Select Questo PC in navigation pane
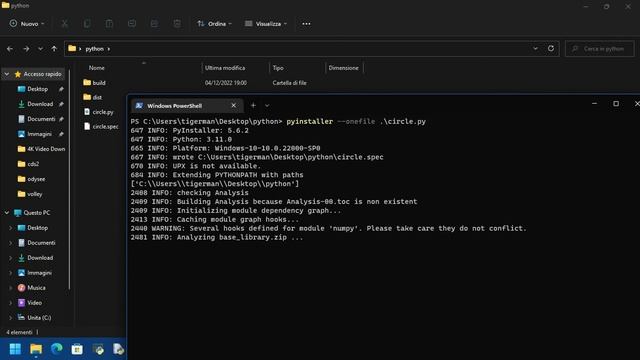The width and height of the screenshot is (640, 360). pos(32,213)
